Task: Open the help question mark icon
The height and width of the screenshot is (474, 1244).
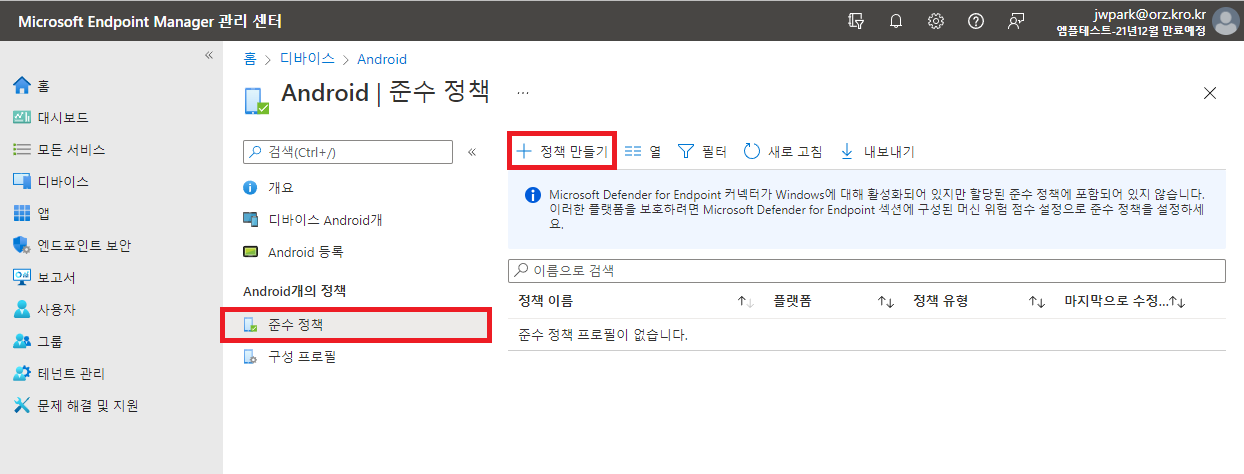Action: (x=976, y=20)
